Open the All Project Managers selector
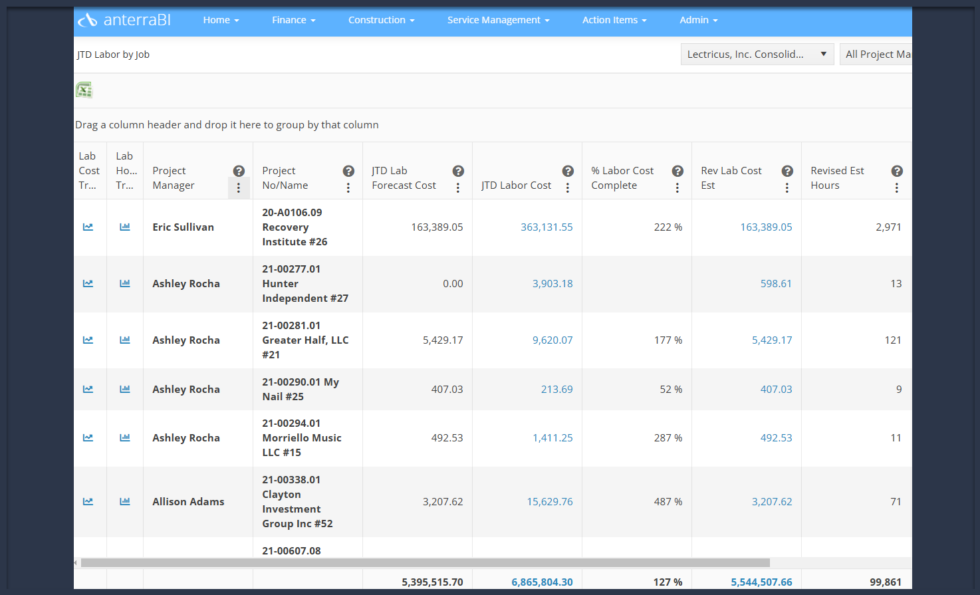The width and height of the screenshot is (980, 595). [x=884, y=54]
